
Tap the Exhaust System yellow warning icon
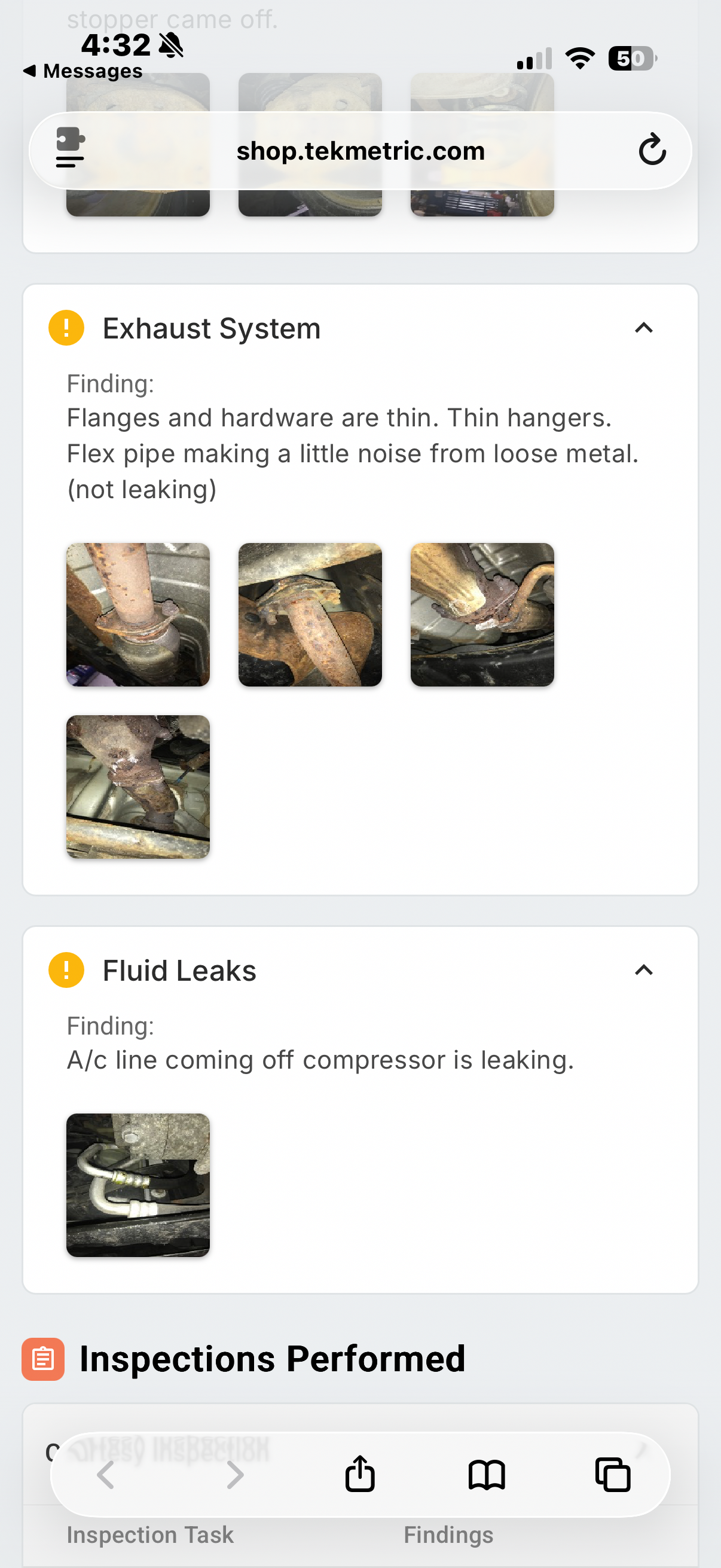pyautogui.click(x=66, y=328)
